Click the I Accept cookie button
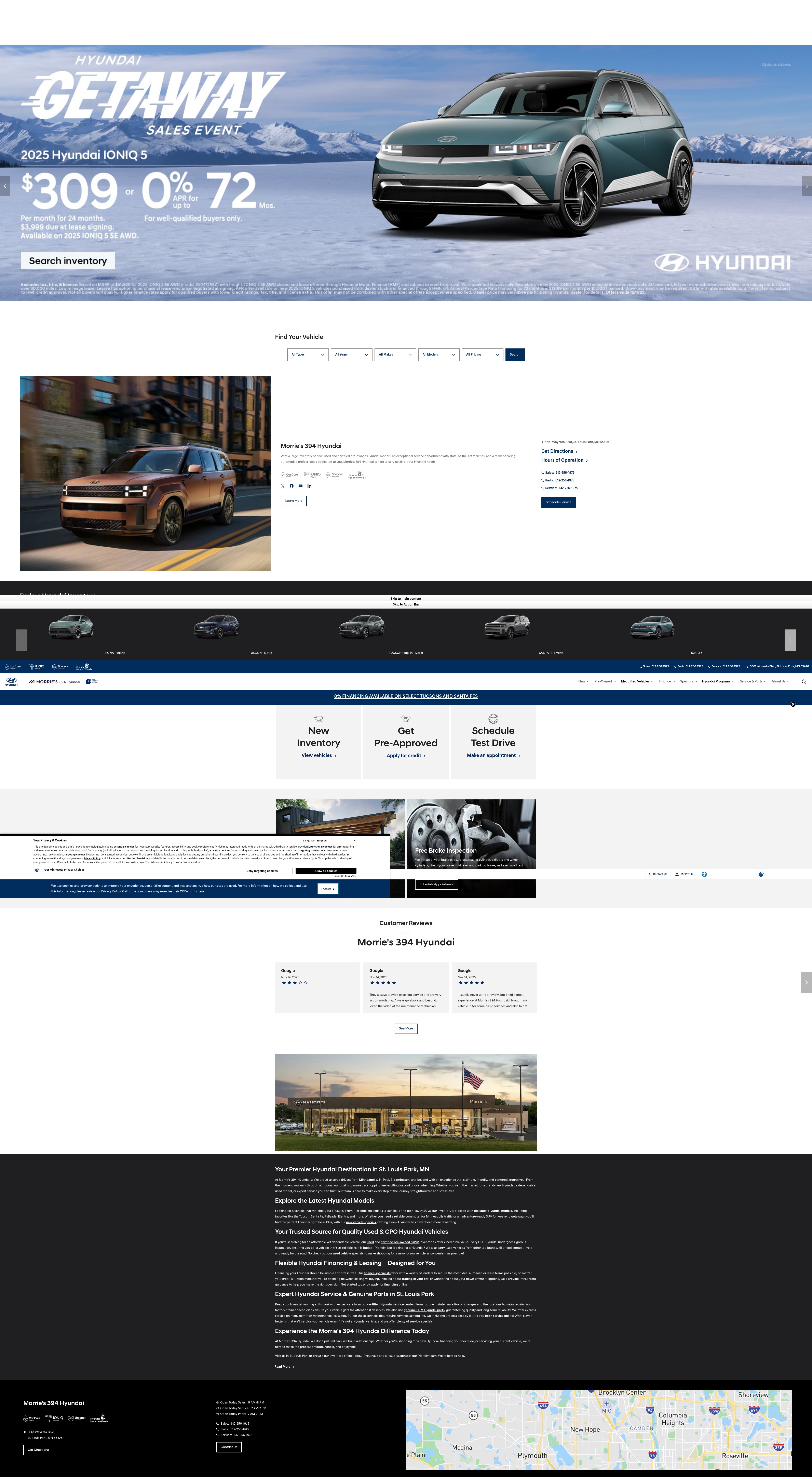This screenshot has width=812, height=1477. tap(328, 889)
